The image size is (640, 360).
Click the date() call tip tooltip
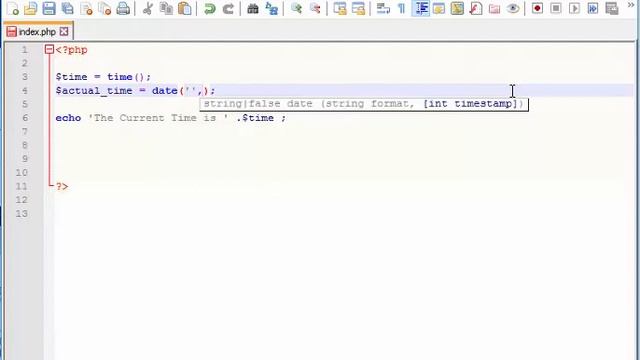point(364,104)
